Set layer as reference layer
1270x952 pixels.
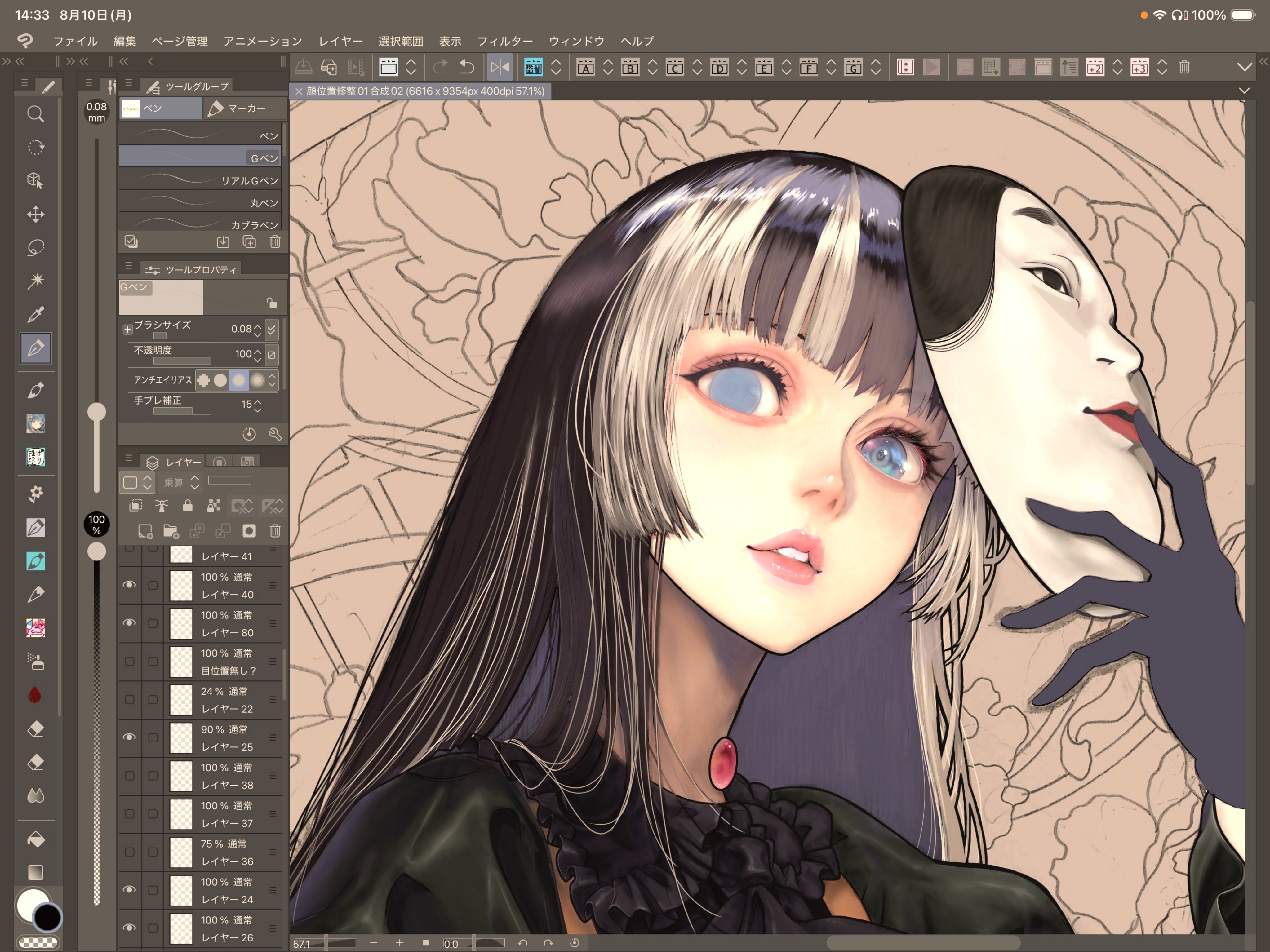click(x=161, y=506)
